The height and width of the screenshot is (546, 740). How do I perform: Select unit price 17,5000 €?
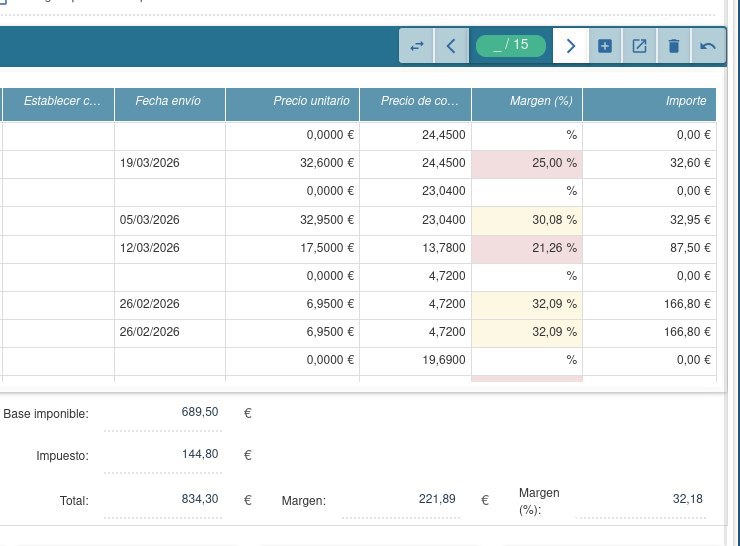coord(293,248)
